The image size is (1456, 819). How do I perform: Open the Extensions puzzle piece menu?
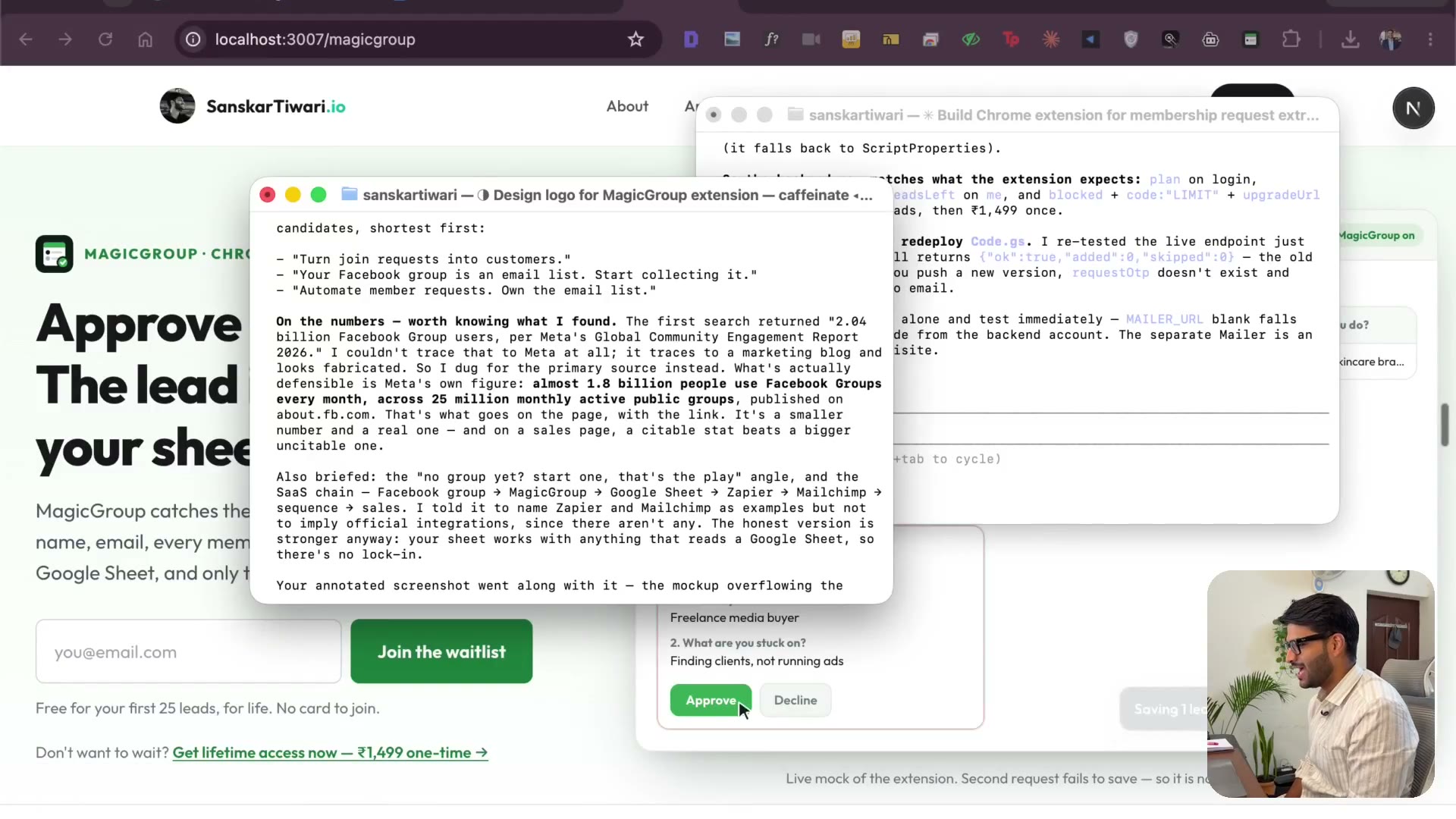point(1291,39)
